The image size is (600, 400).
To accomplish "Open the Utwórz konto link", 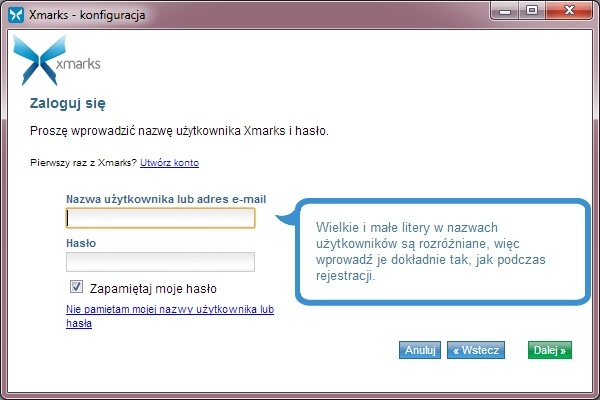I will [170, 163].
